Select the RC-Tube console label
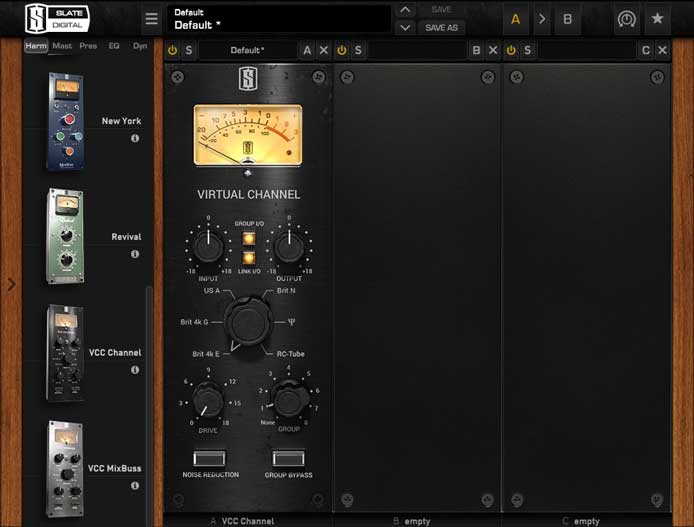 click(x=290, y=354)
